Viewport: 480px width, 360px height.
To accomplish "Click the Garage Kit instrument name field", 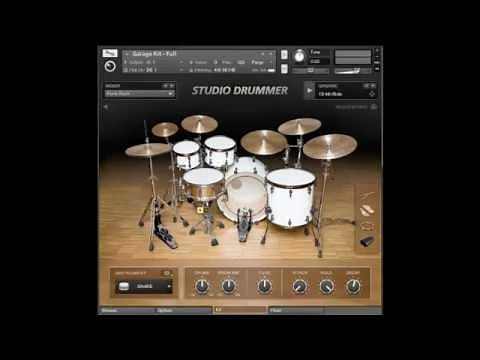I will point(193,54).
